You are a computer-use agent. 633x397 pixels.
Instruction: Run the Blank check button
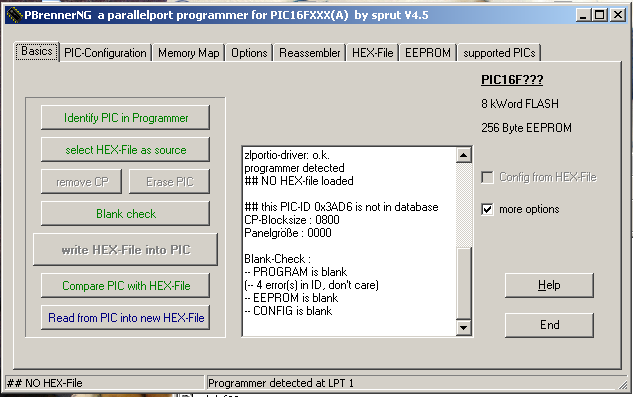pos(126,214)
